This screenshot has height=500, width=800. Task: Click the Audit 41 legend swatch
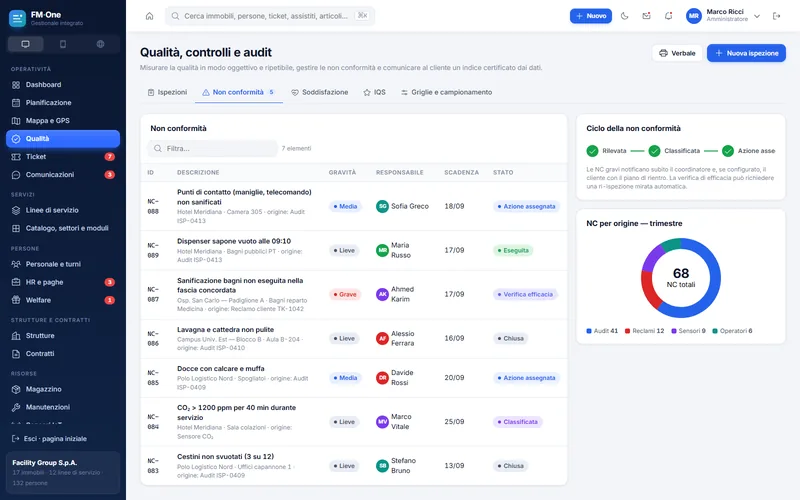coord(589,331)
